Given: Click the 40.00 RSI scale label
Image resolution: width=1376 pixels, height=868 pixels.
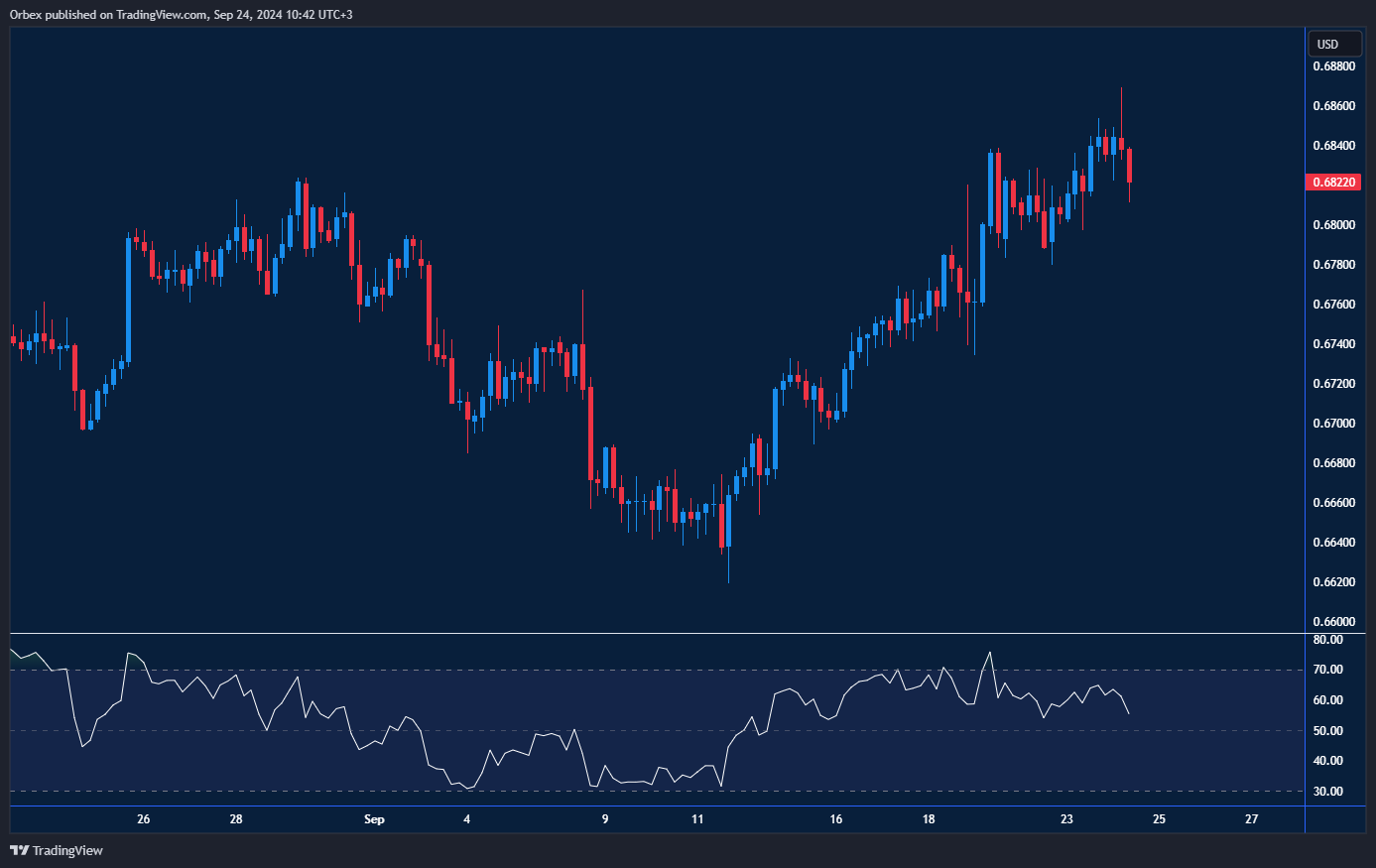Looking at the screenshot, I should (x=1328, y=761).
